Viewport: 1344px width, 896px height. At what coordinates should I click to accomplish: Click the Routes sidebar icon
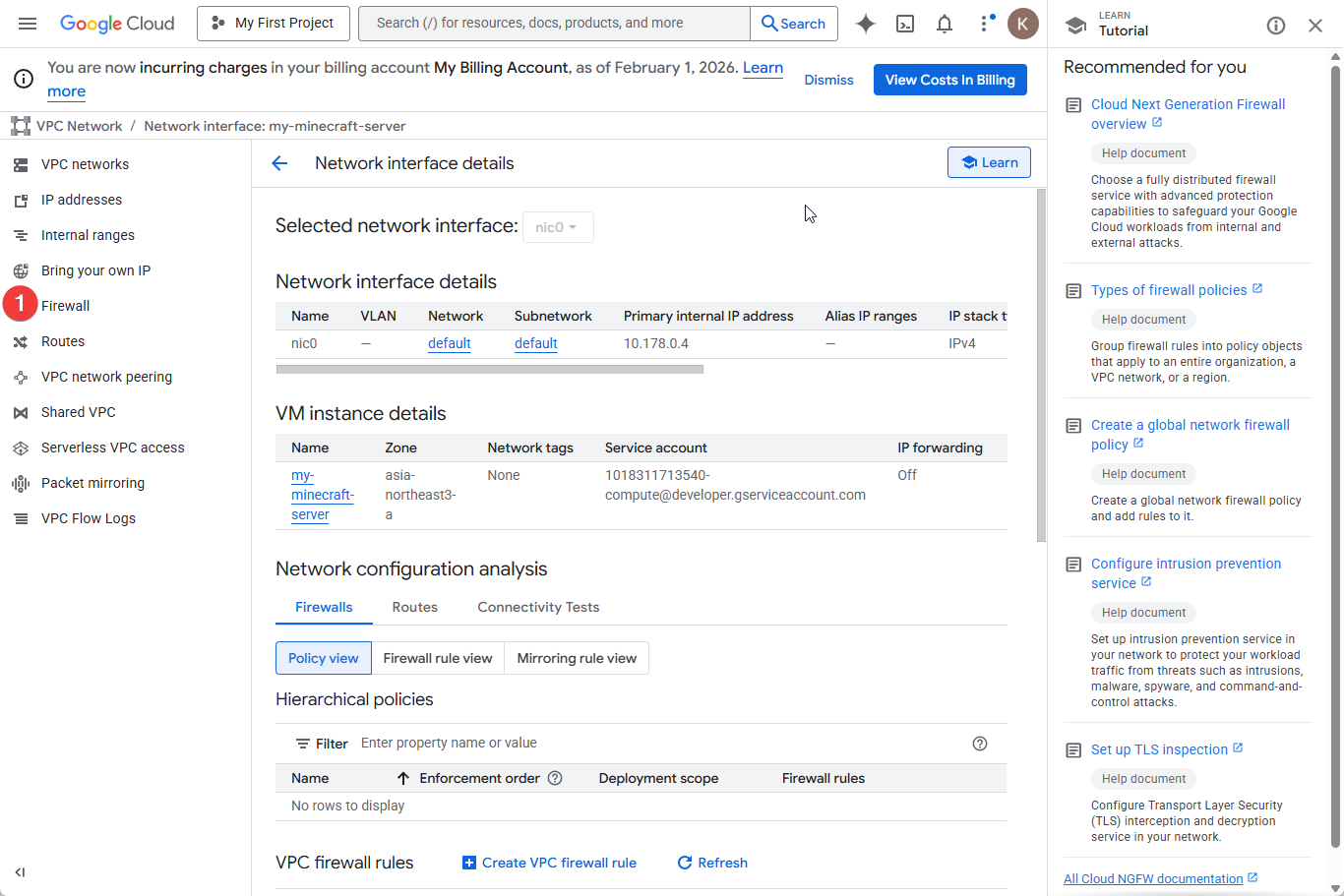(21, 341)
